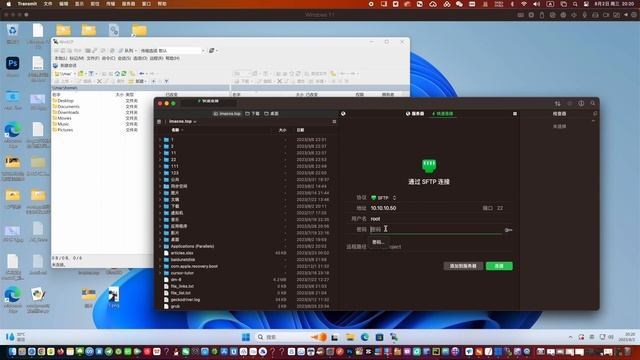This screenshot has height=360, width=640.
Task: Expand the com.apple.recovery.boot folder
Action: [160, 267]
